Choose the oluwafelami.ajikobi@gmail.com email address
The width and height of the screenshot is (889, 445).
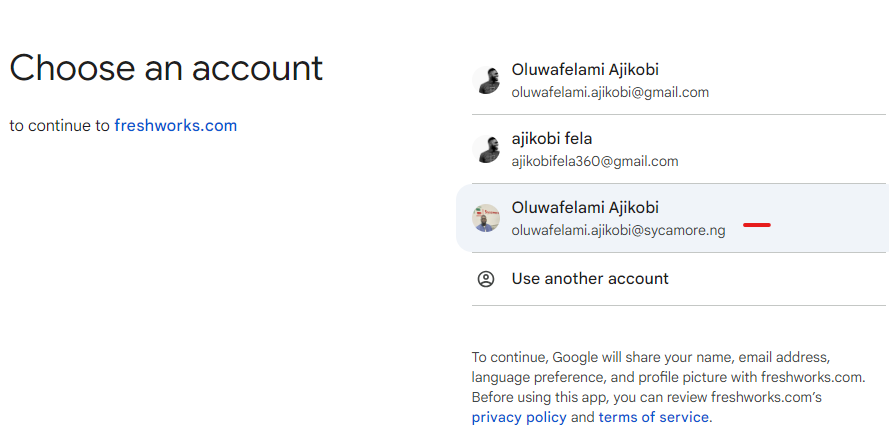610,92
